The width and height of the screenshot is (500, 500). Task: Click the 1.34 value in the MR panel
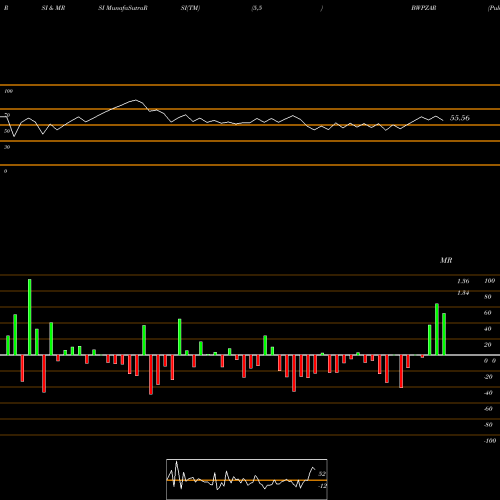(463, 293)
